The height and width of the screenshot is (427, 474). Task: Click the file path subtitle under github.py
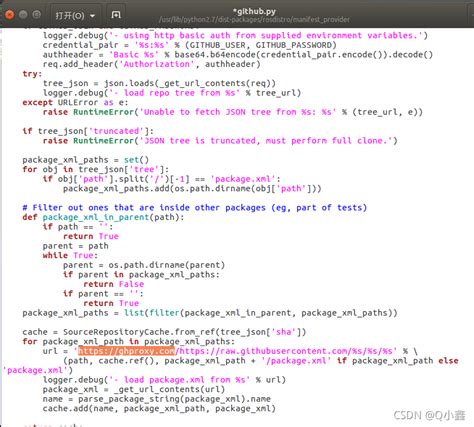coord(254,19)
